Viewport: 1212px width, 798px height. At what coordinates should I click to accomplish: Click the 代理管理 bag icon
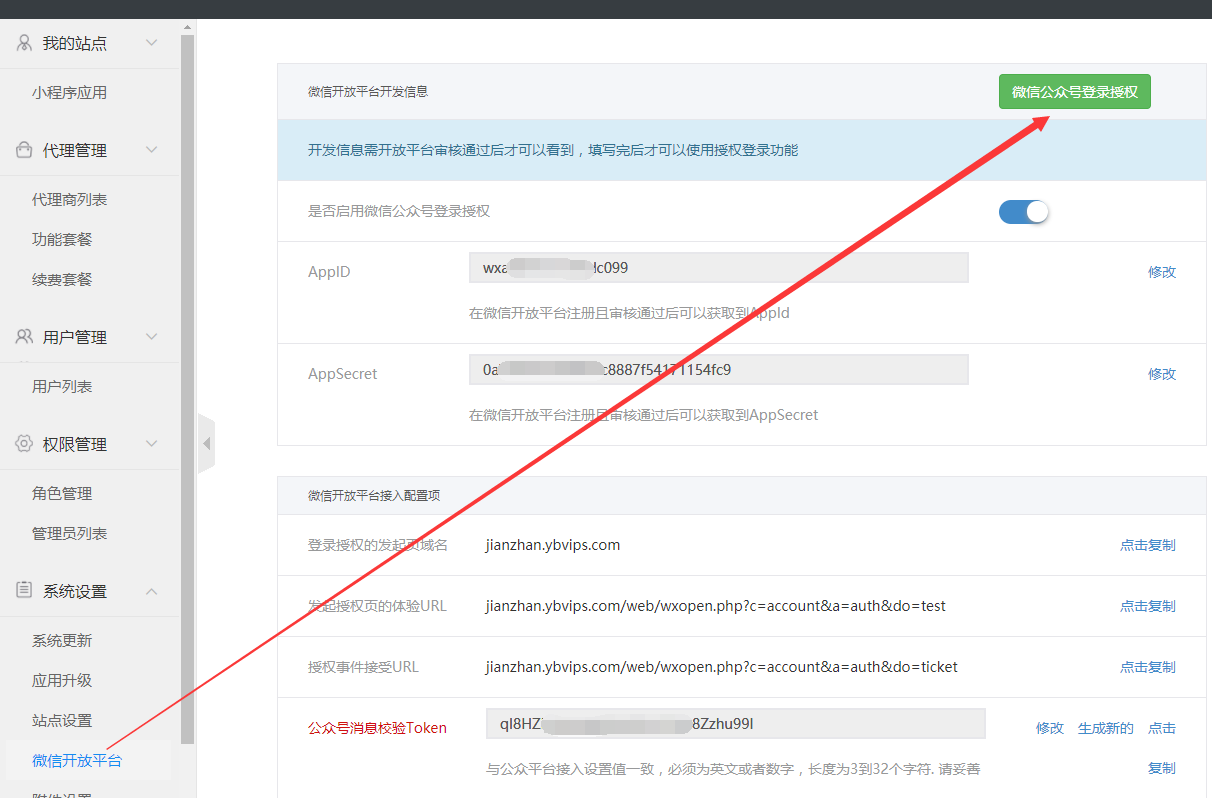coord(24,150)
